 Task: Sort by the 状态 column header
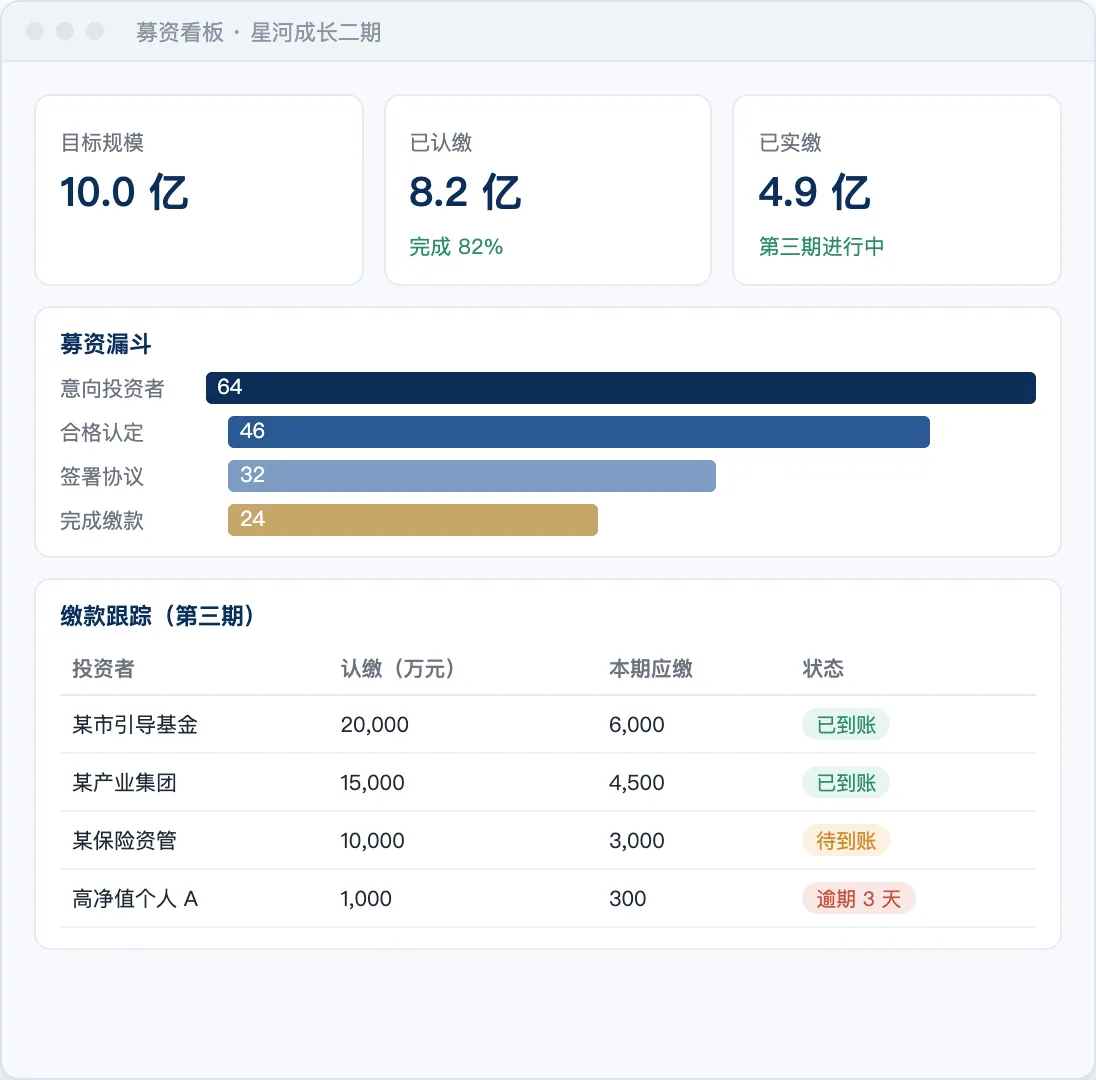coord(823,669)
